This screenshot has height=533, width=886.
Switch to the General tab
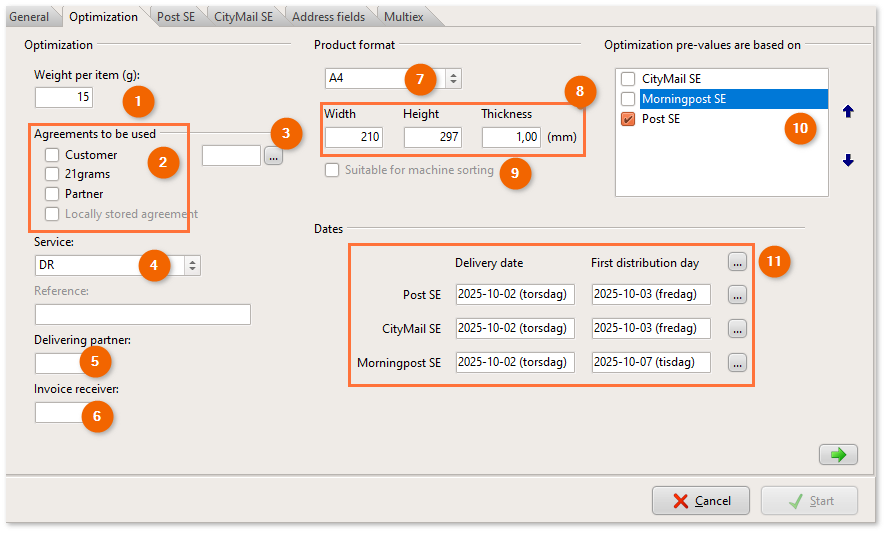click(x=29, y=17)
